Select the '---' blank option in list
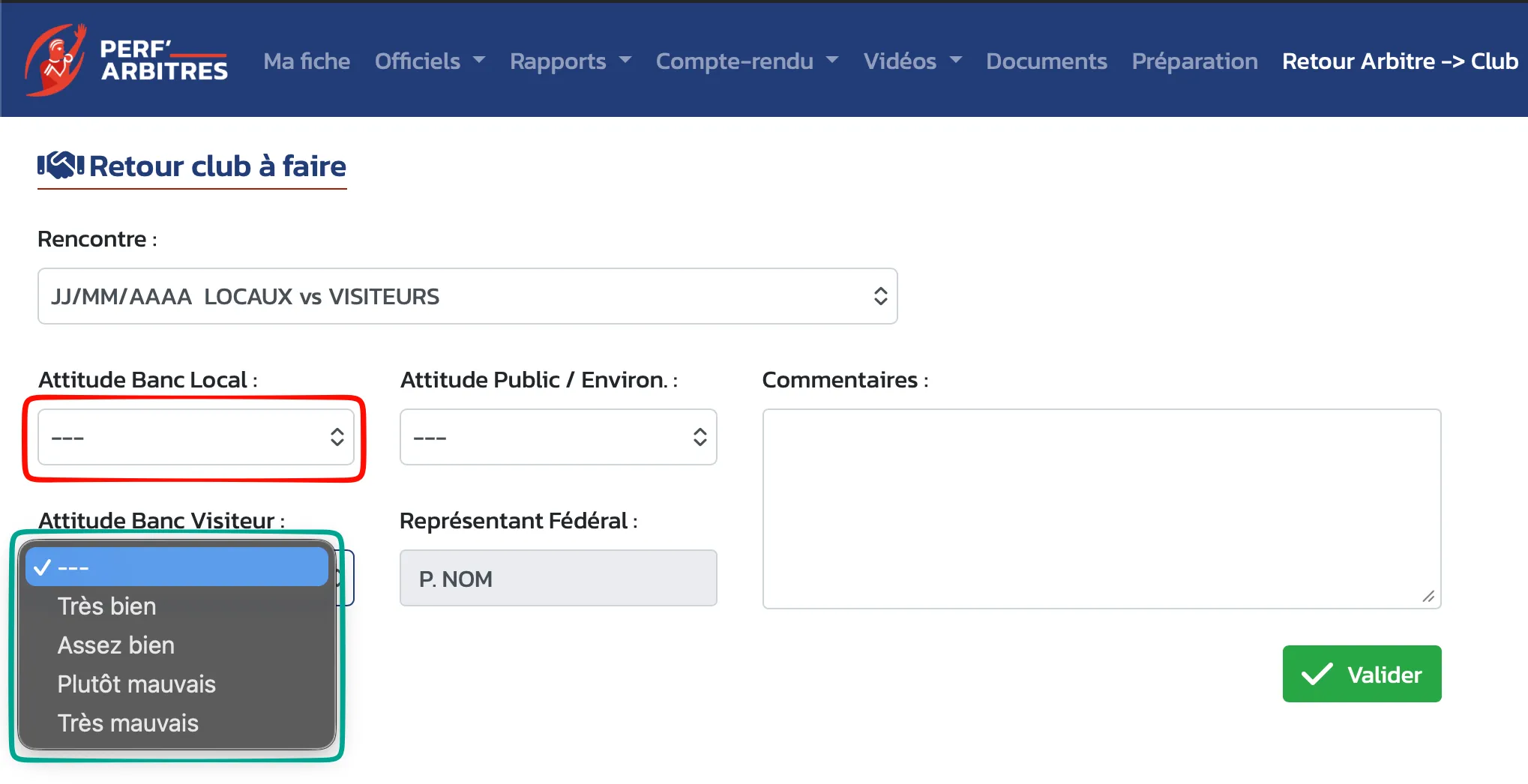 pyautogui.click(x=177, y=567)
